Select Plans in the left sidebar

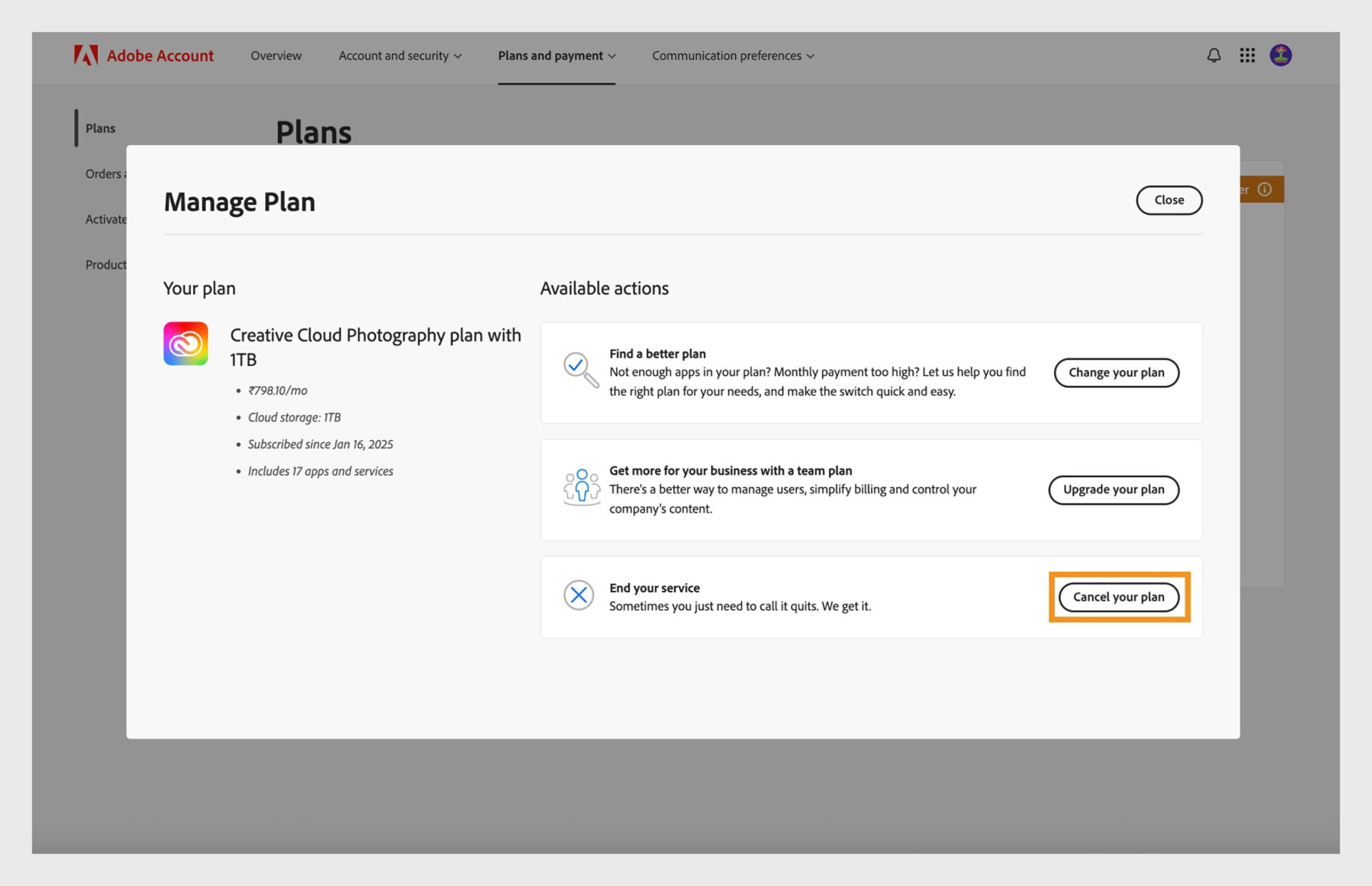[100, 128]
